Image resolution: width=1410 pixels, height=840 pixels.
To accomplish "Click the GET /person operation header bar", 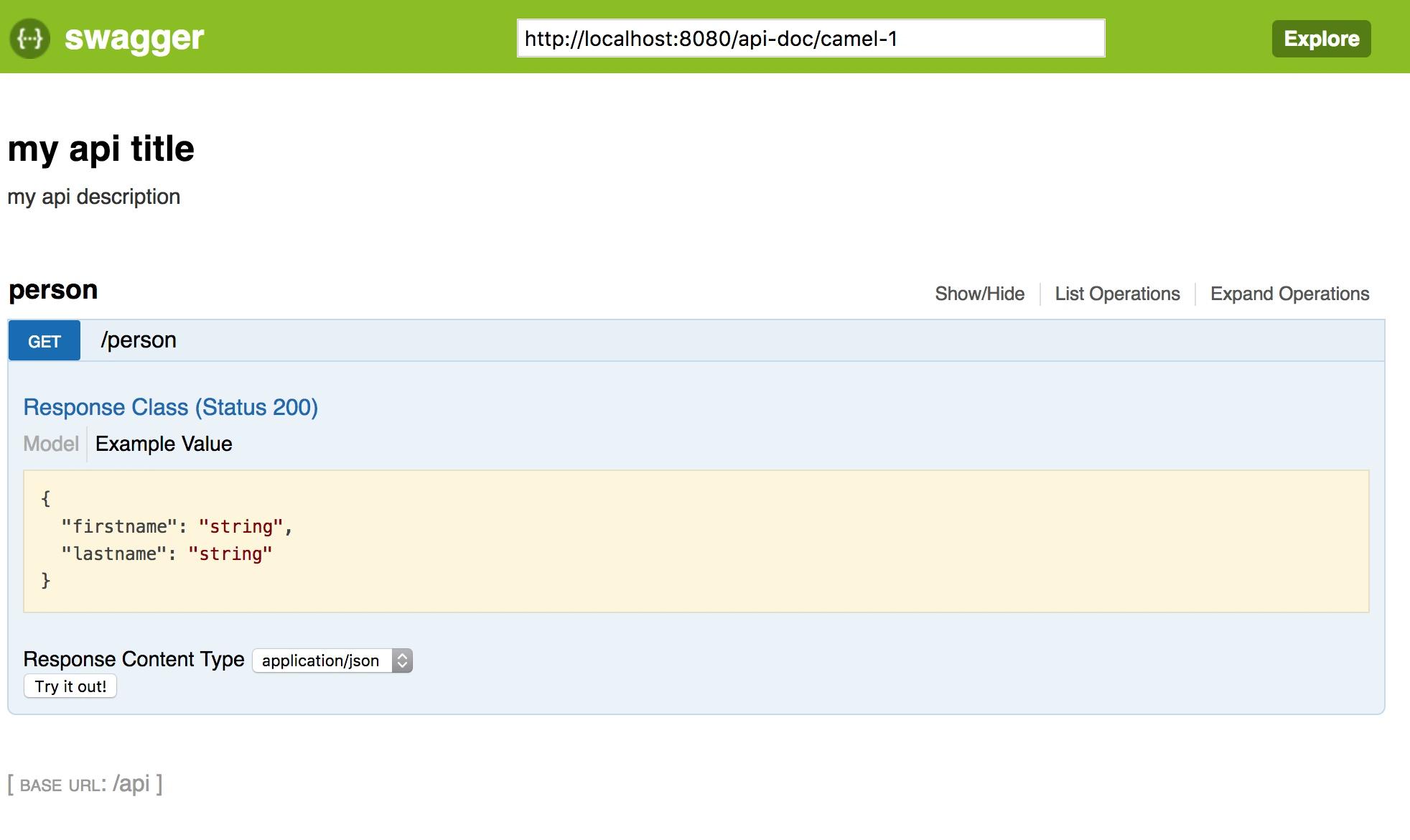I will pos(718,340).
